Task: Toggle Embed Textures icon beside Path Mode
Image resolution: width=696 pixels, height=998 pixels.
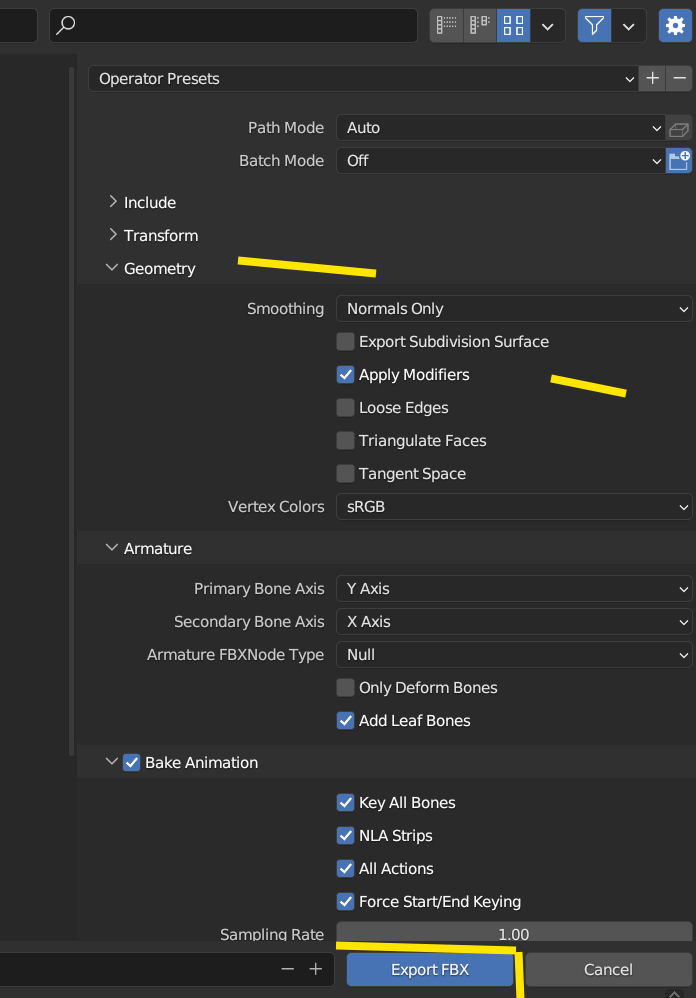Action: [679, 128]
